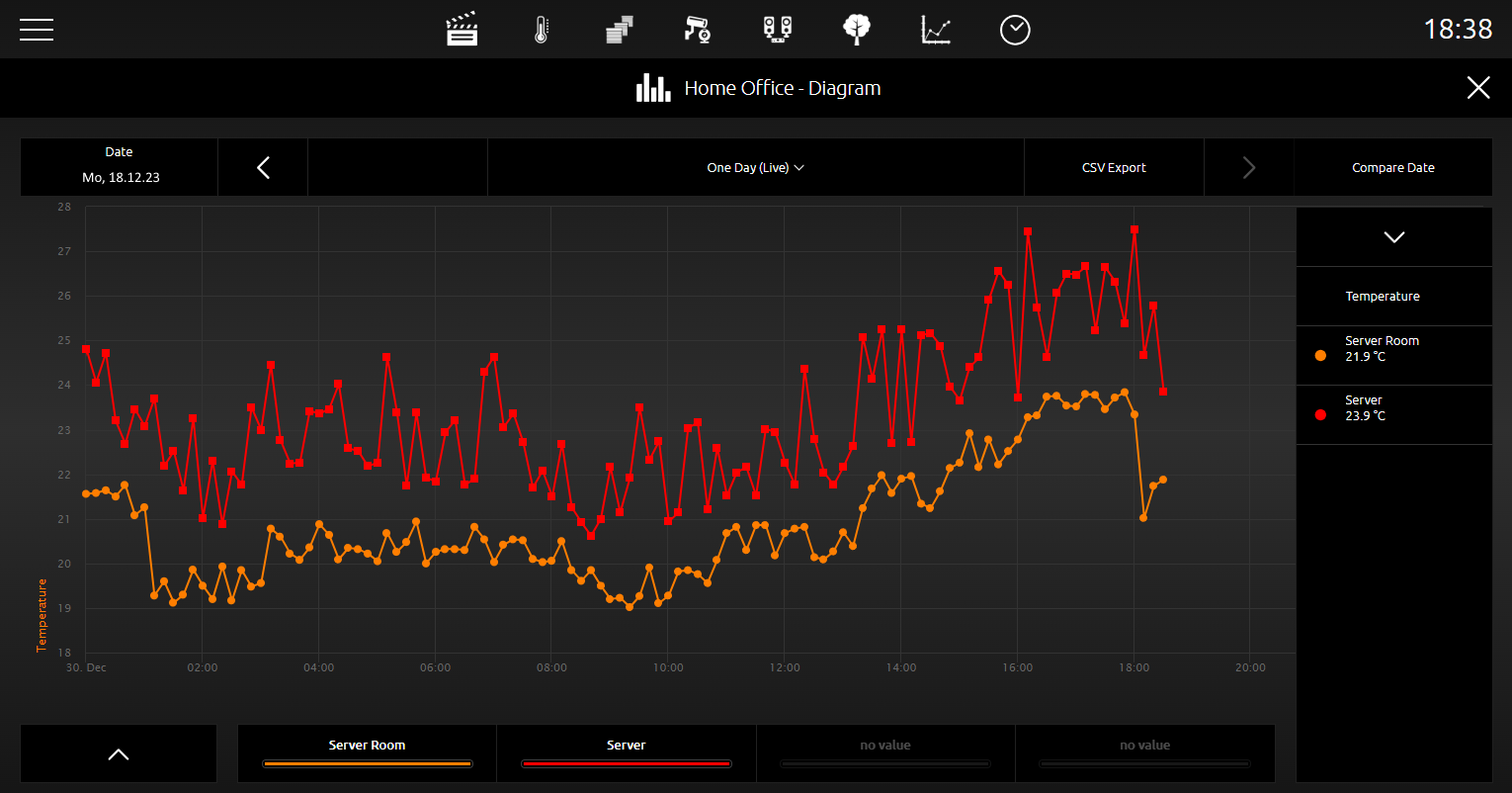
Task: Click the orange Server Room legend dot
Action: 1321,355
